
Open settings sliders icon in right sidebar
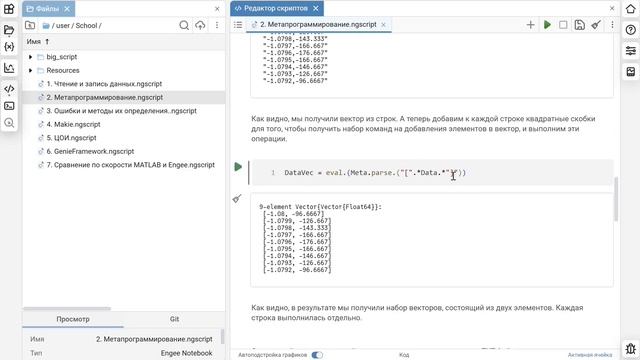pyautogui.click(x=631, y=51)
